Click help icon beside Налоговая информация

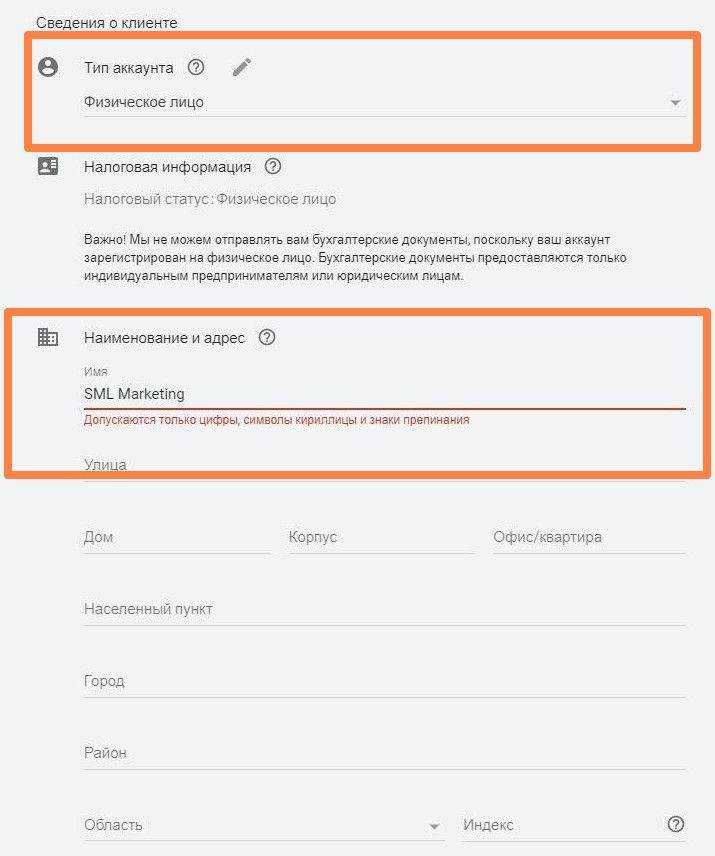coord(273,166)
